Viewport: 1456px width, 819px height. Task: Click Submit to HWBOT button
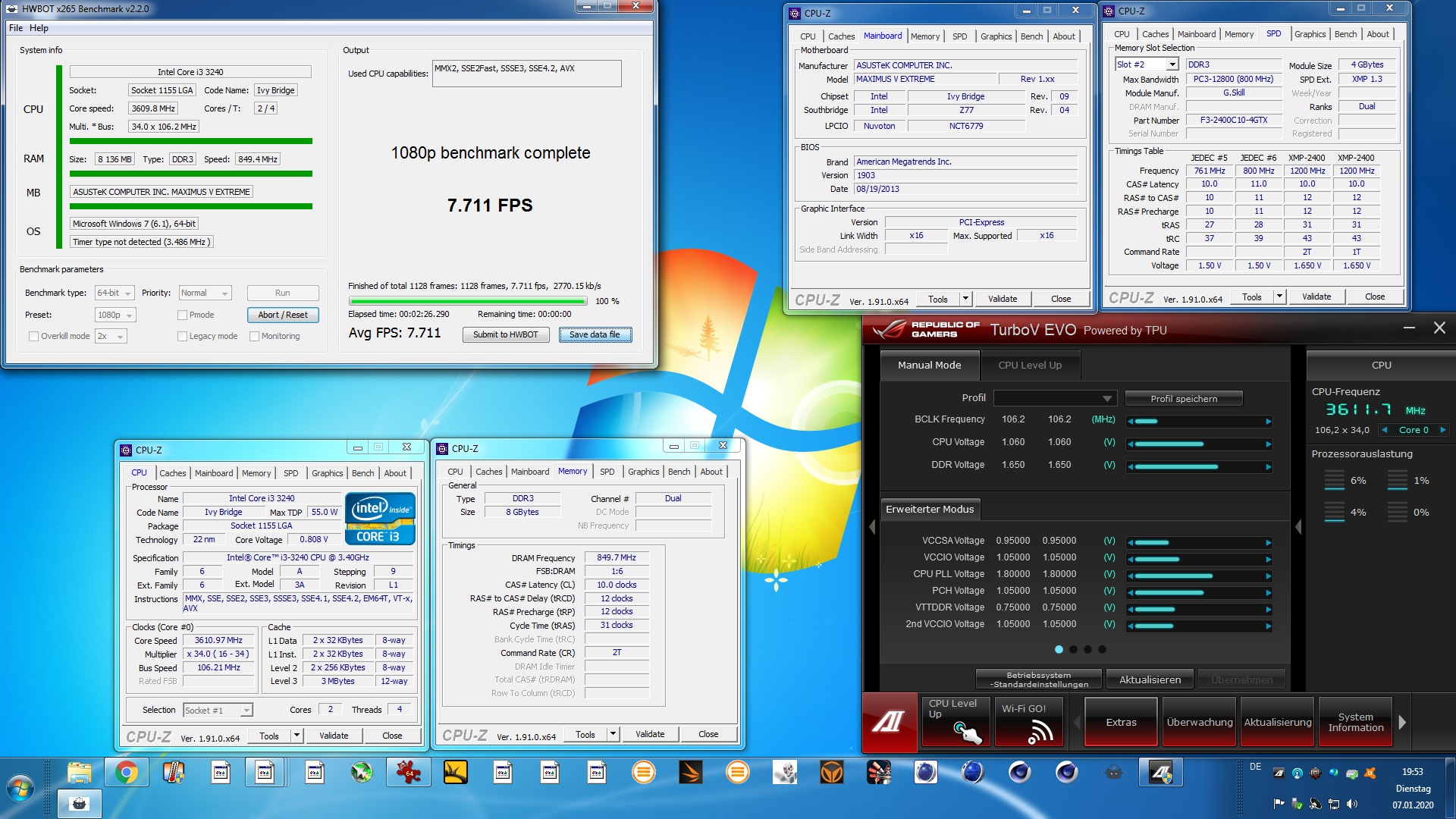coord(505,334)
